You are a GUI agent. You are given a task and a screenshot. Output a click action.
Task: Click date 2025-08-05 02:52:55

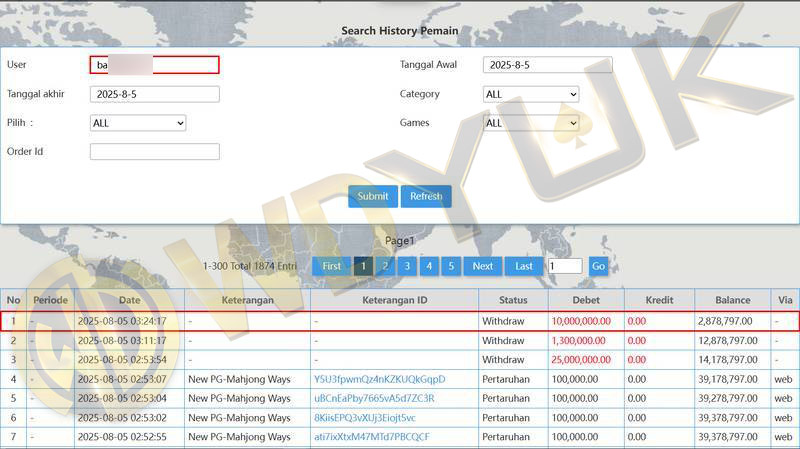[x=122, y=437]
